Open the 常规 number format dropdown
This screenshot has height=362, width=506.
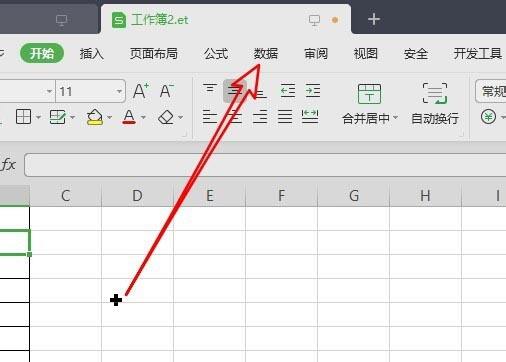[x=491, y=91]
